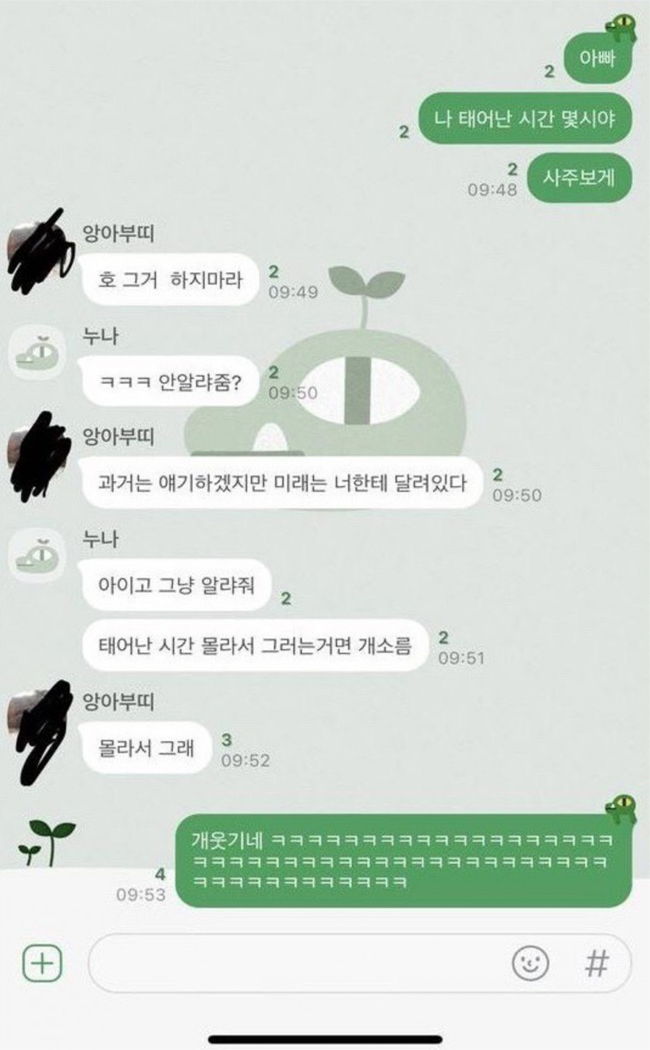
Task: Tap the 과거는 얘기하겠지만 message bubble
Action: tap(282, 482)
